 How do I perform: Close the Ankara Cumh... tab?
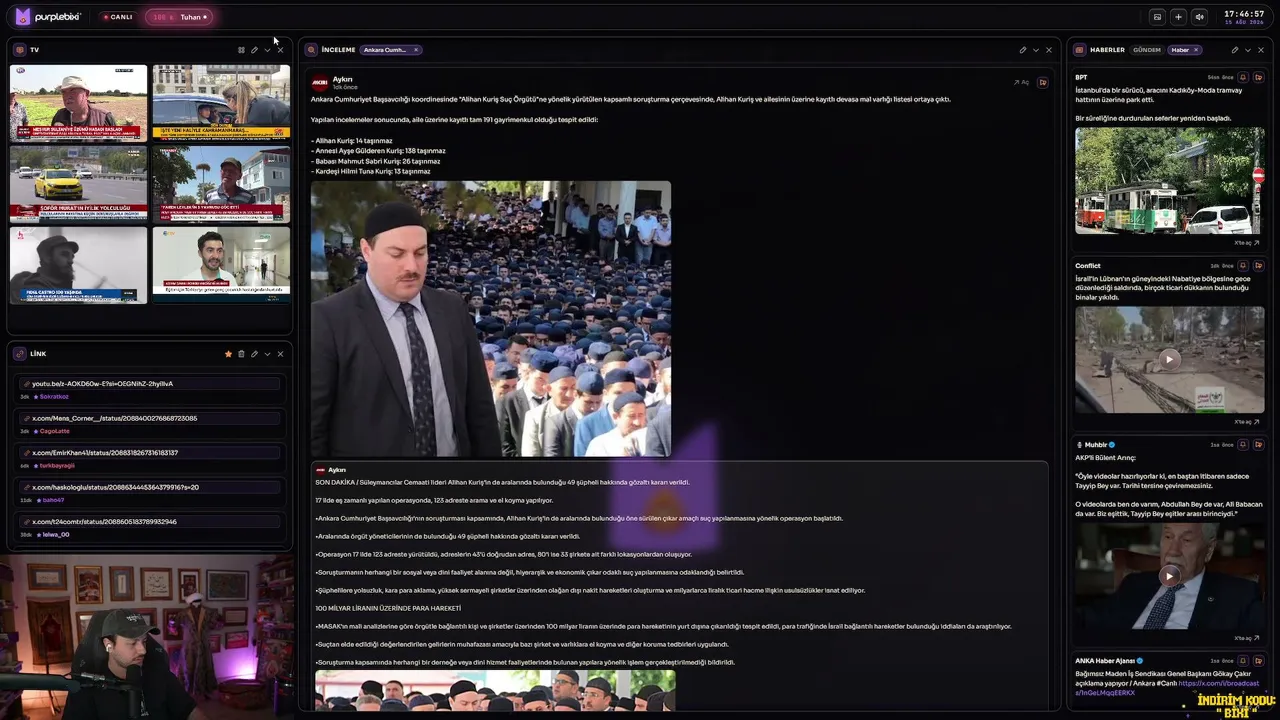point(416,50)
